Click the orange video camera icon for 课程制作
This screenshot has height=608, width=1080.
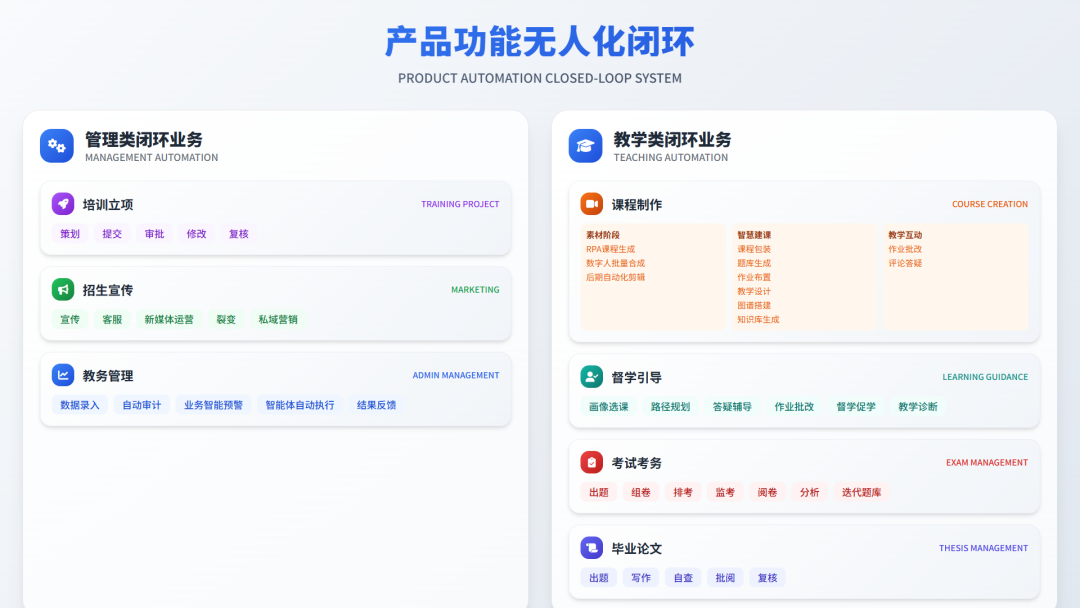592,204
